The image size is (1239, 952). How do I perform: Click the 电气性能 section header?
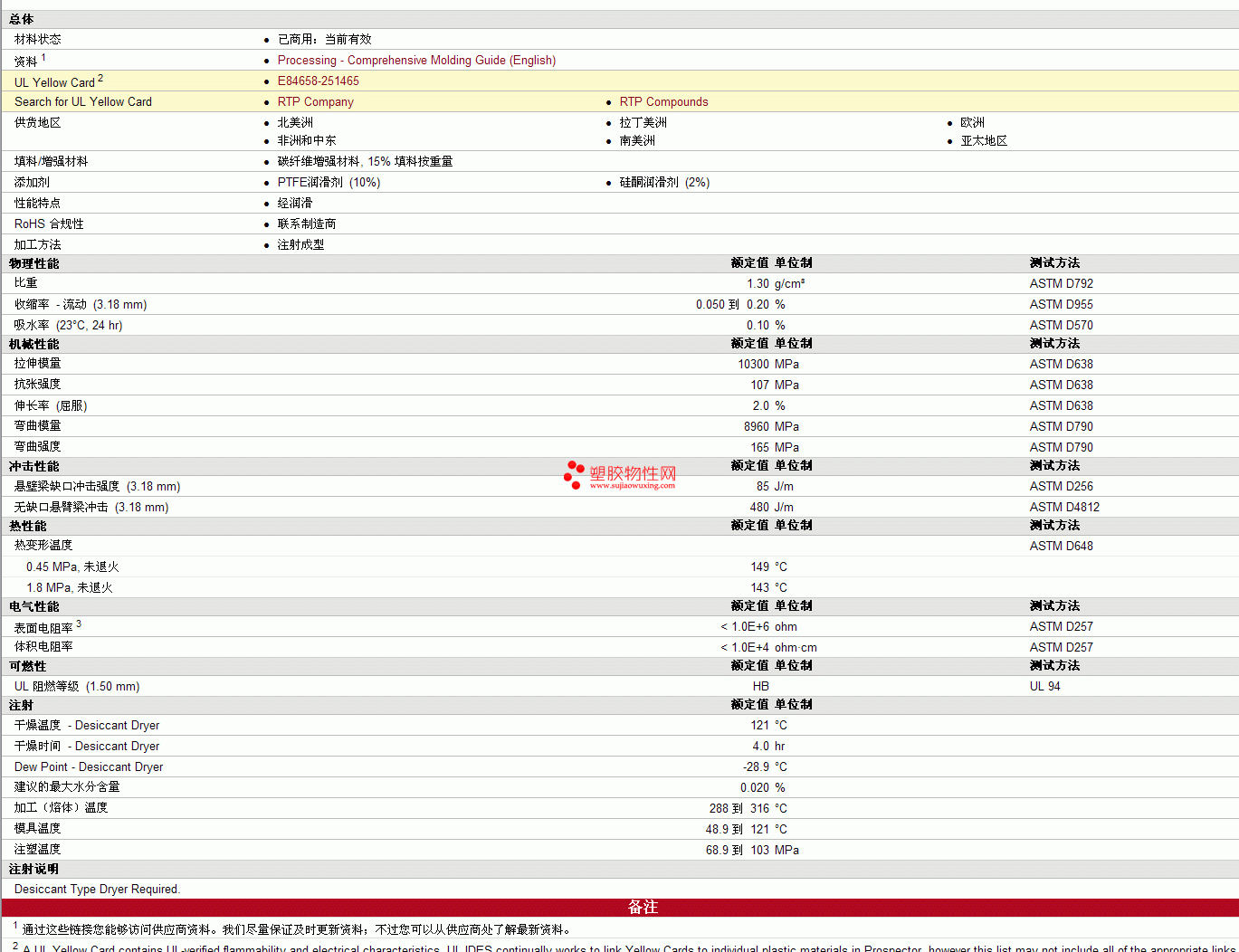(x=34, y=606)
